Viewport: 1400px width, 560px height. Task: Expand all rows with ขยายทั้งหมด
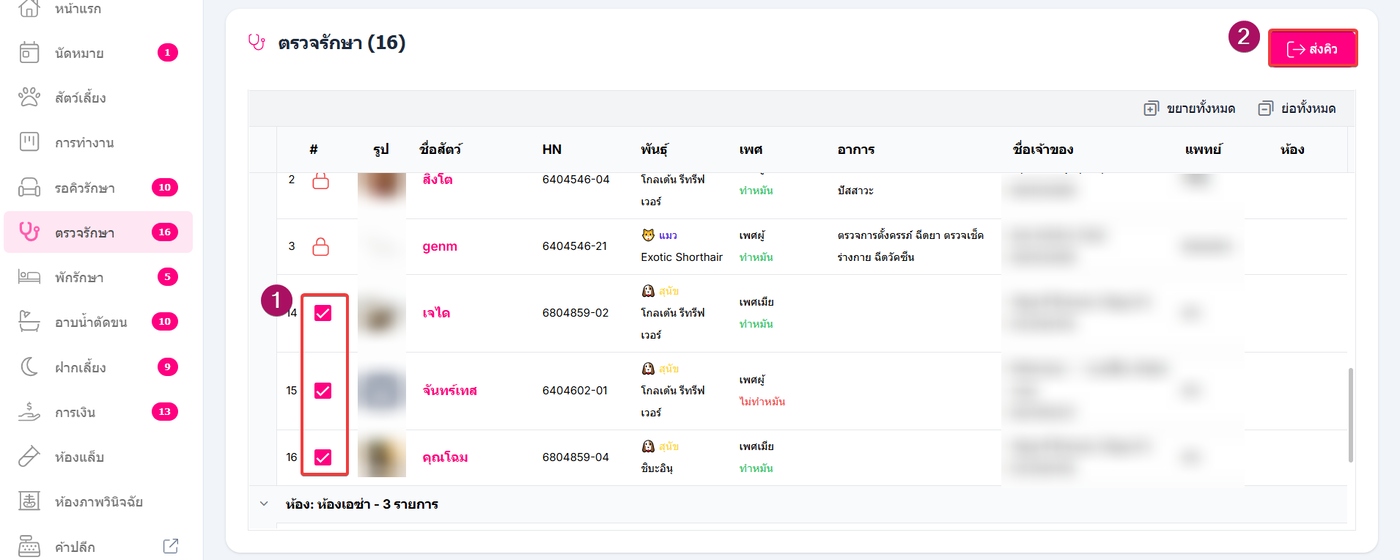[x=1189, y=108]
